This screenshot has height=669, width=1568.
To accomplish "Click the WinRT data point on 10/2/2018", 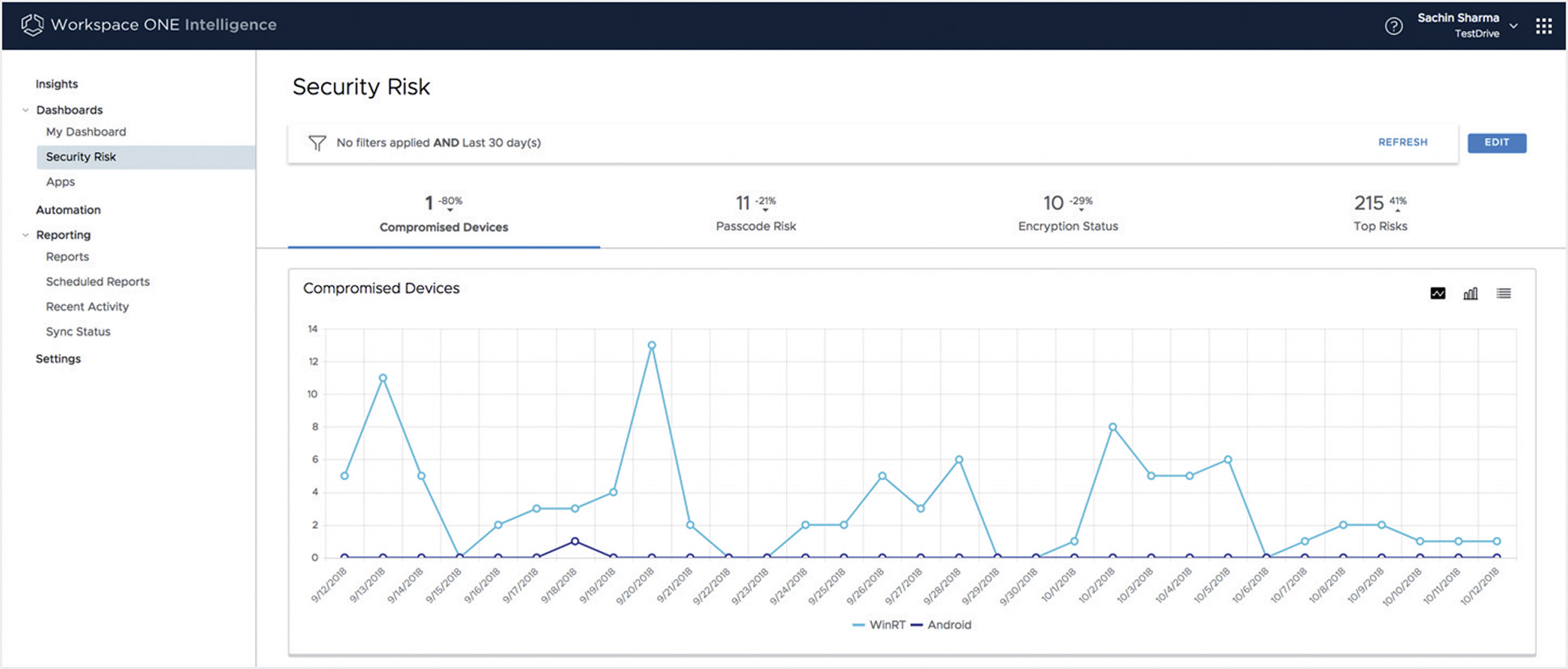I will (x=1112, y=427).
